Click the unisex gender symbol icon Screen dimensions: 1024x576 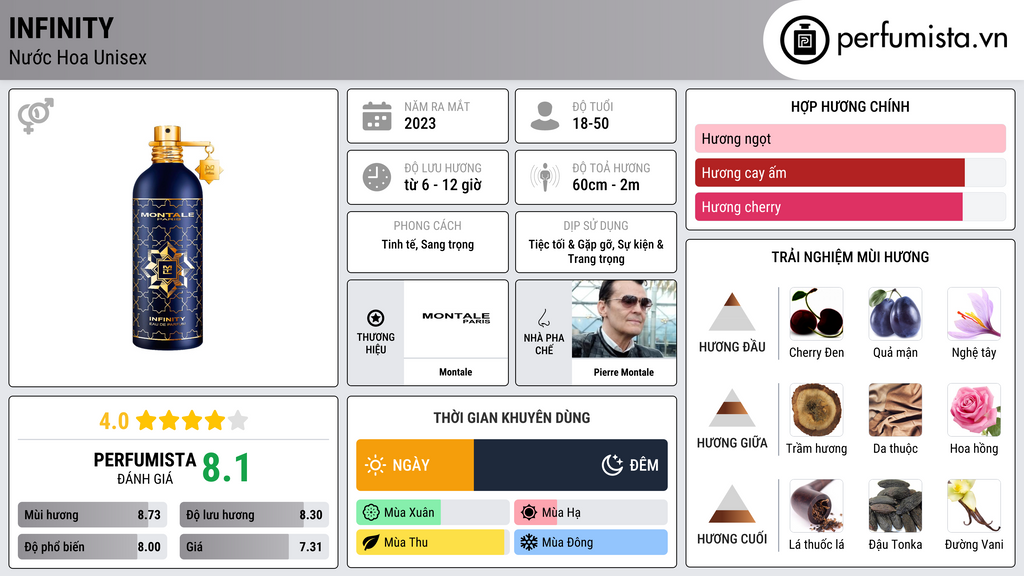[x=35, y=116]
